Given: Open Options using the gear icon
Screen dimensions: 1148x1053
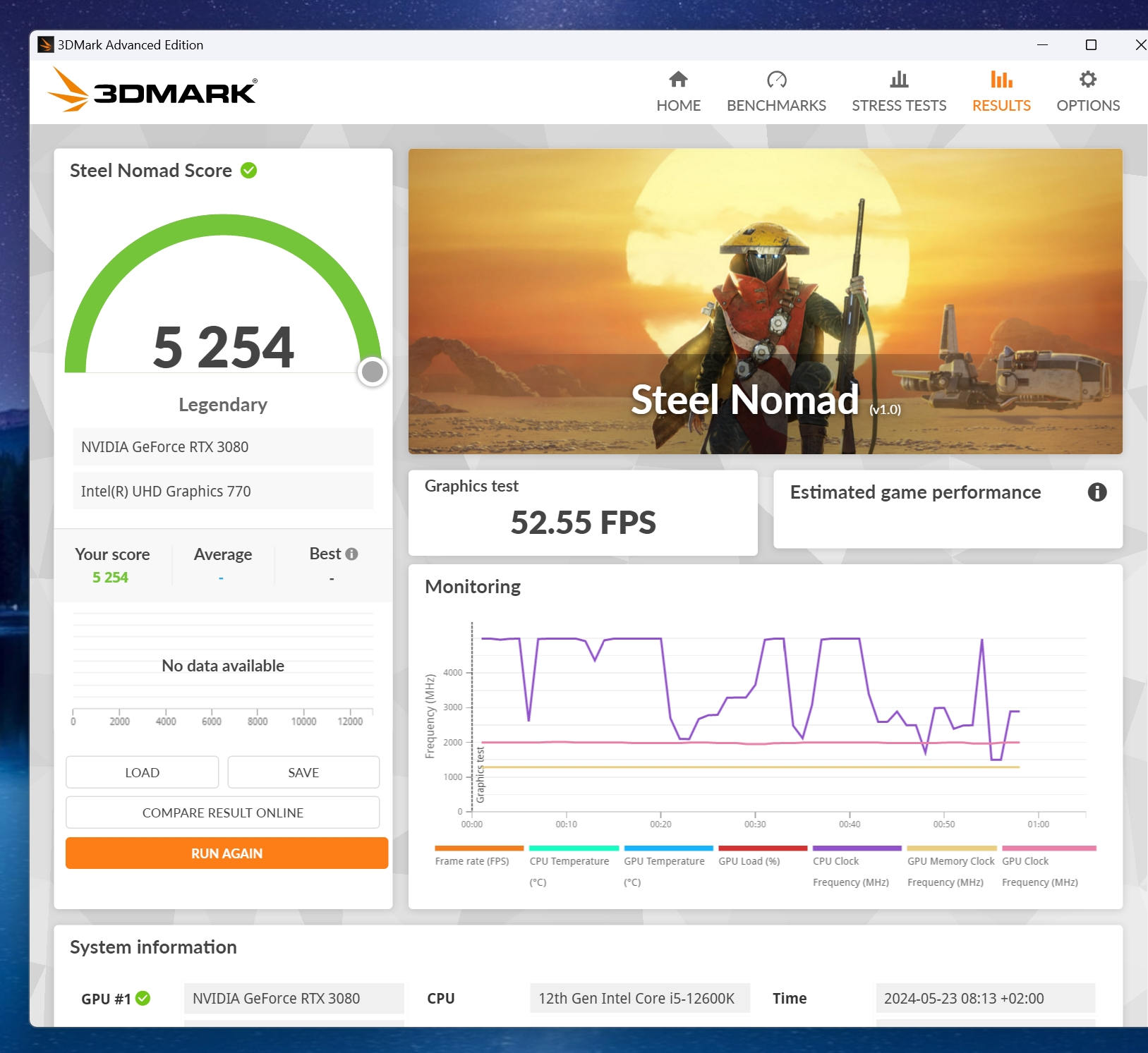Looking at the screenshot, I should tap(1087, 80).
